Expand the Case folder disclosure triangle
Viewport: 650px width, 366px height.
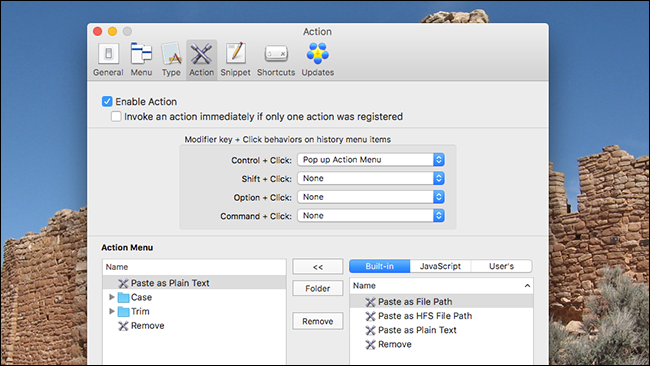[x=112, y=297]
